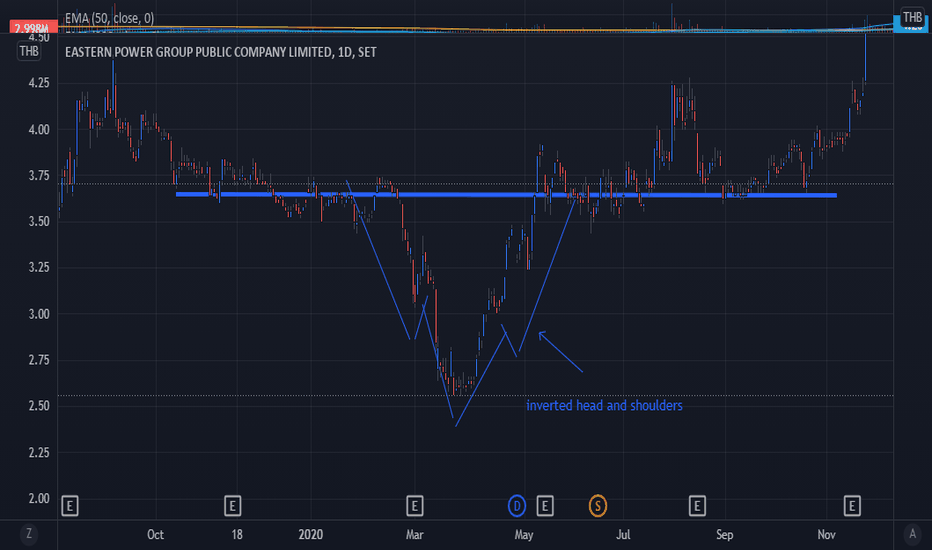Click the EMA (50, close, 0) indicator legend
Viewport: 932px width, 550px height.
[109, 18]
